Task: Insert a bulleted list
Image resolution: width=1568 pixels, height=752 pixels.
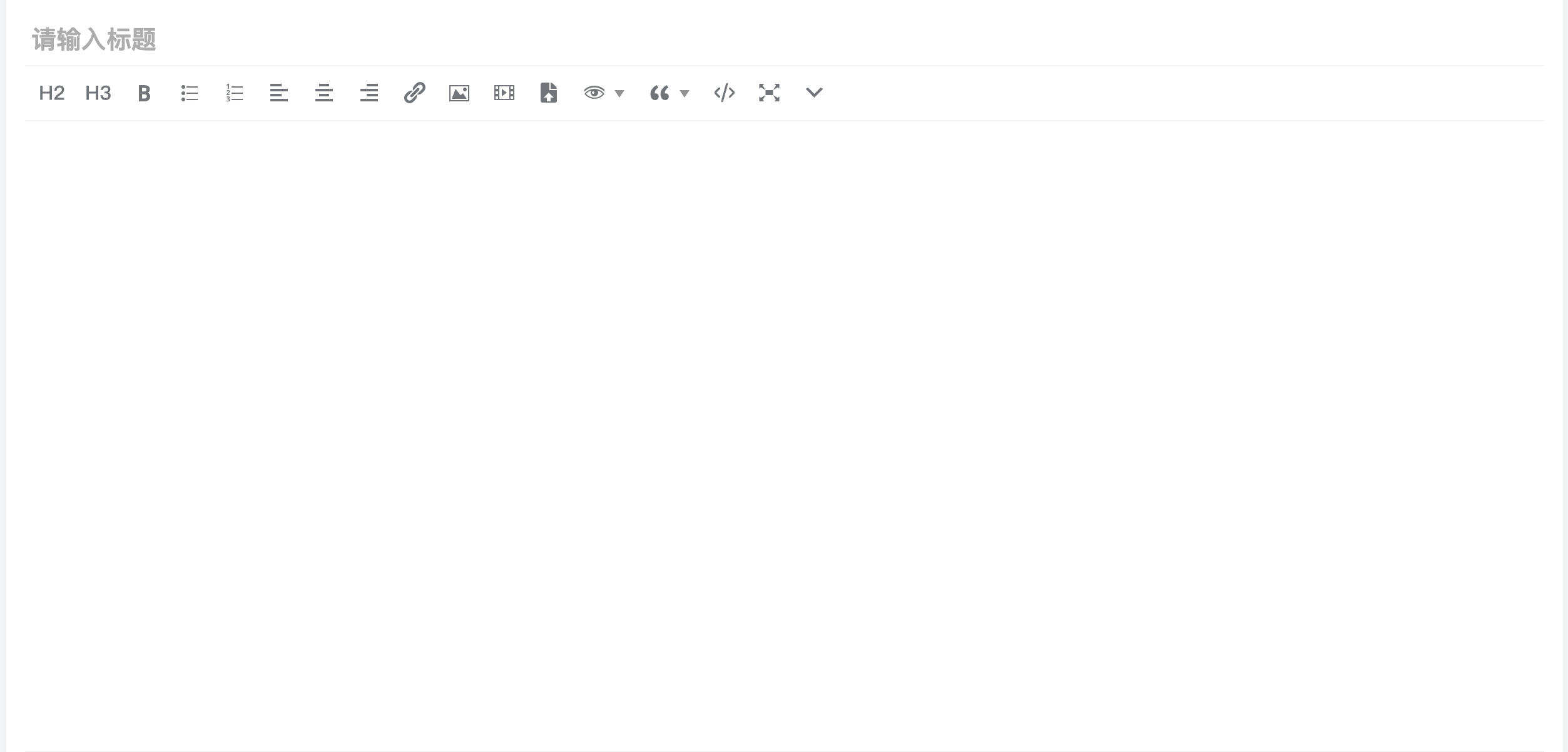Action: (190, 93)
